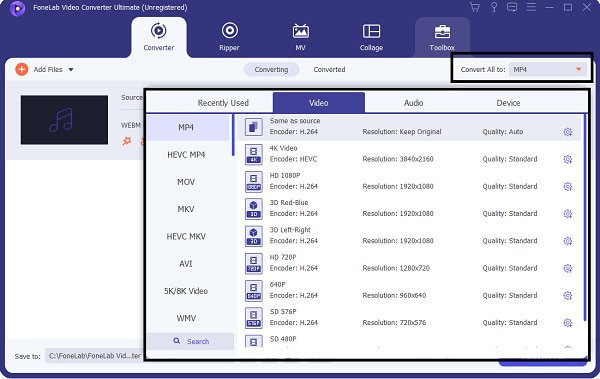The image size is (600, 379).
Task: Select the Recently Used tab
Action: 223,103
